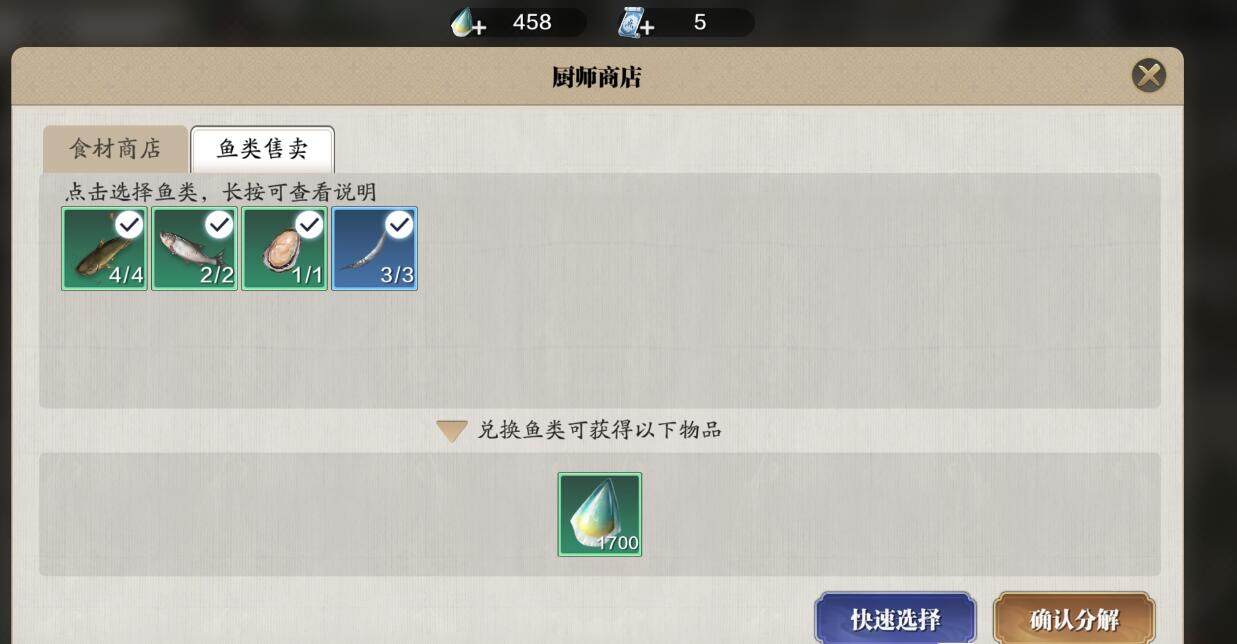Add crystal currency beside 458
Viewport: 1237px width, 644px height.
(x=468, y=22)
